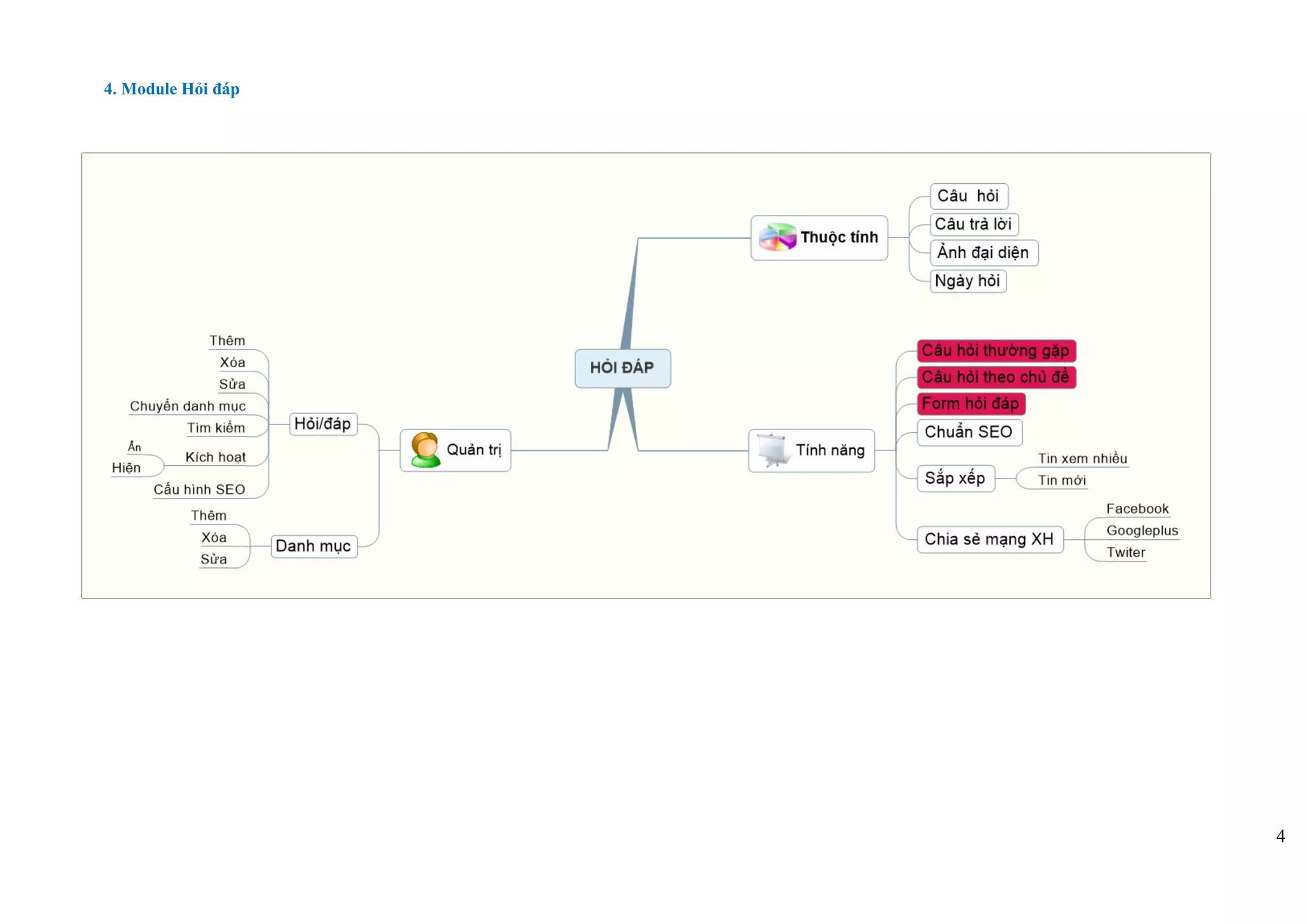Select the Ảnh đại diện attribute node

pyautogui.click(x=983, y=253)
